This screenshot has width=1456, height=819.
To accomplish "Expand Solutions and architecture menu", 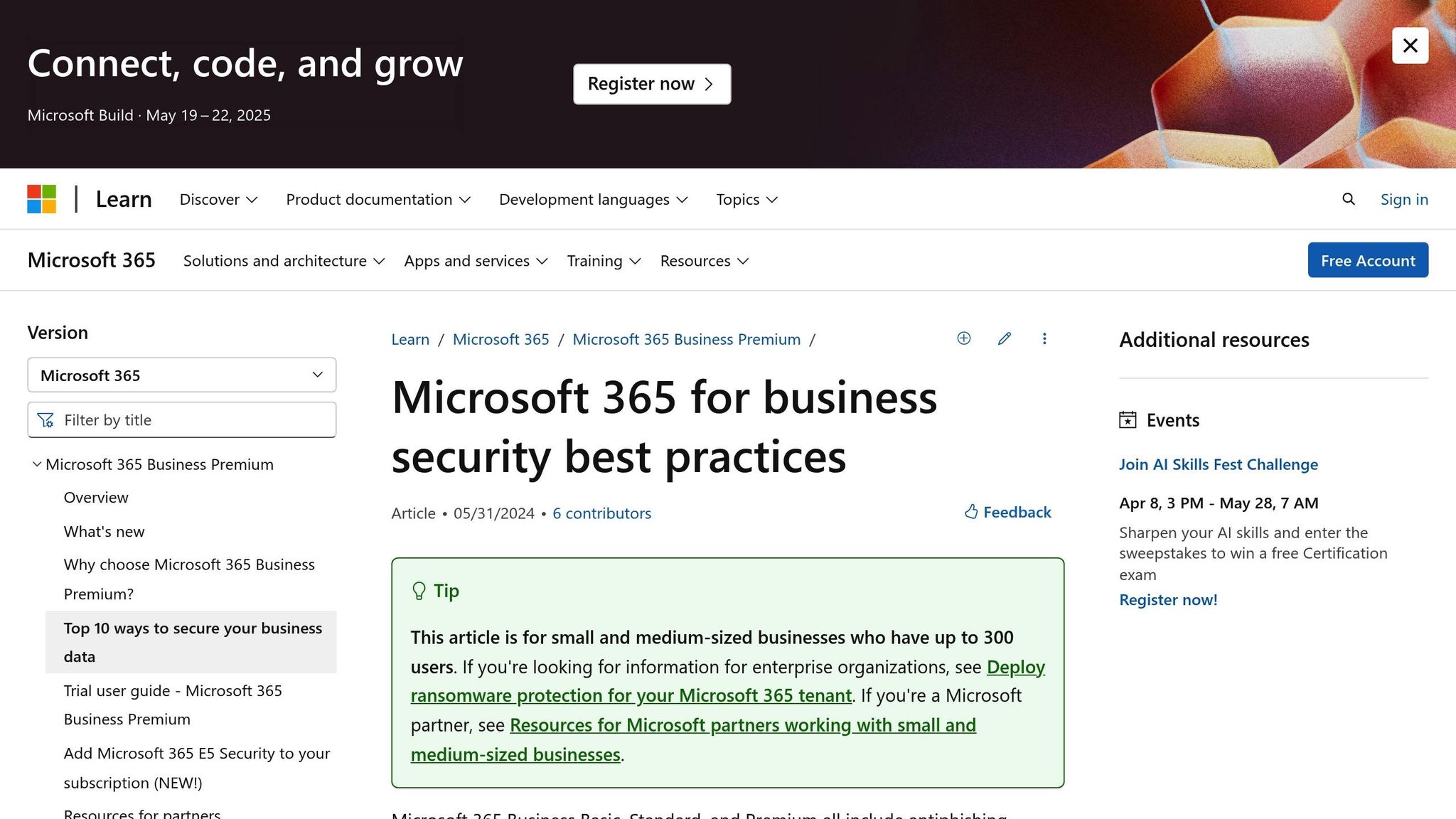I will point(284,261).
